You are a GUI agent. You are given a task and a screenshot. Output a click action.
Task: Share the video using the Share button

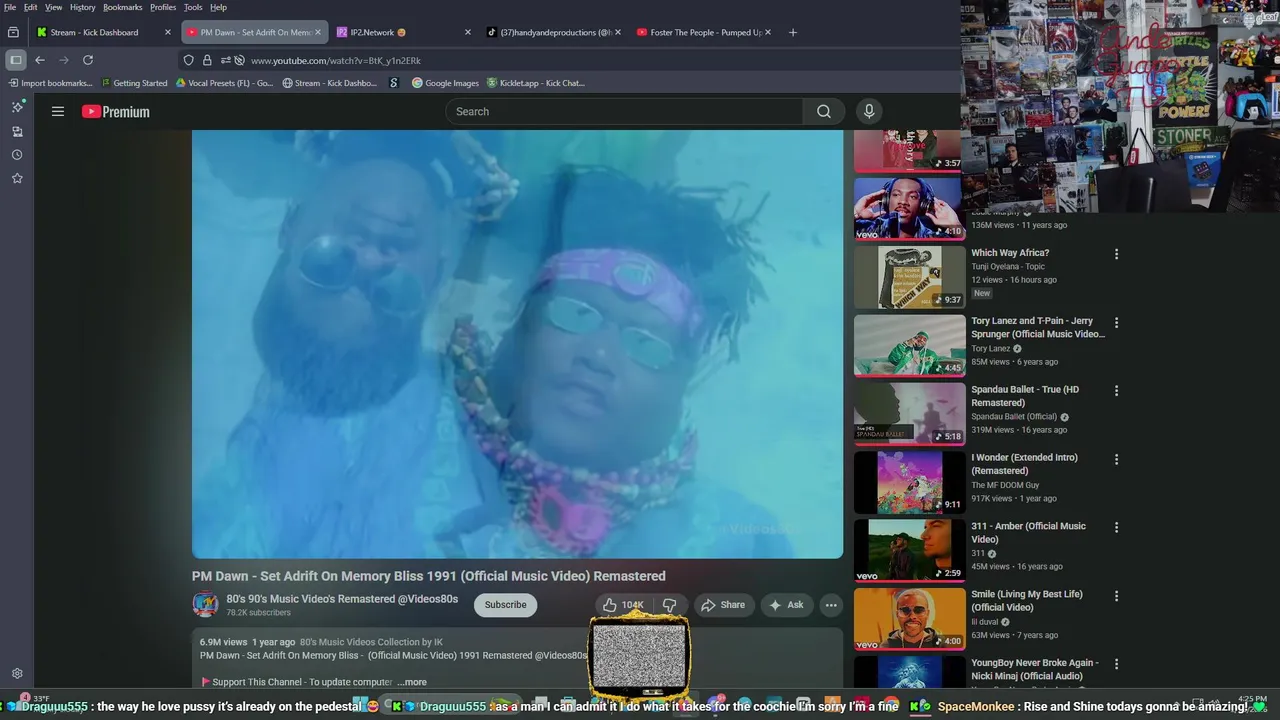tap(723, 605)
